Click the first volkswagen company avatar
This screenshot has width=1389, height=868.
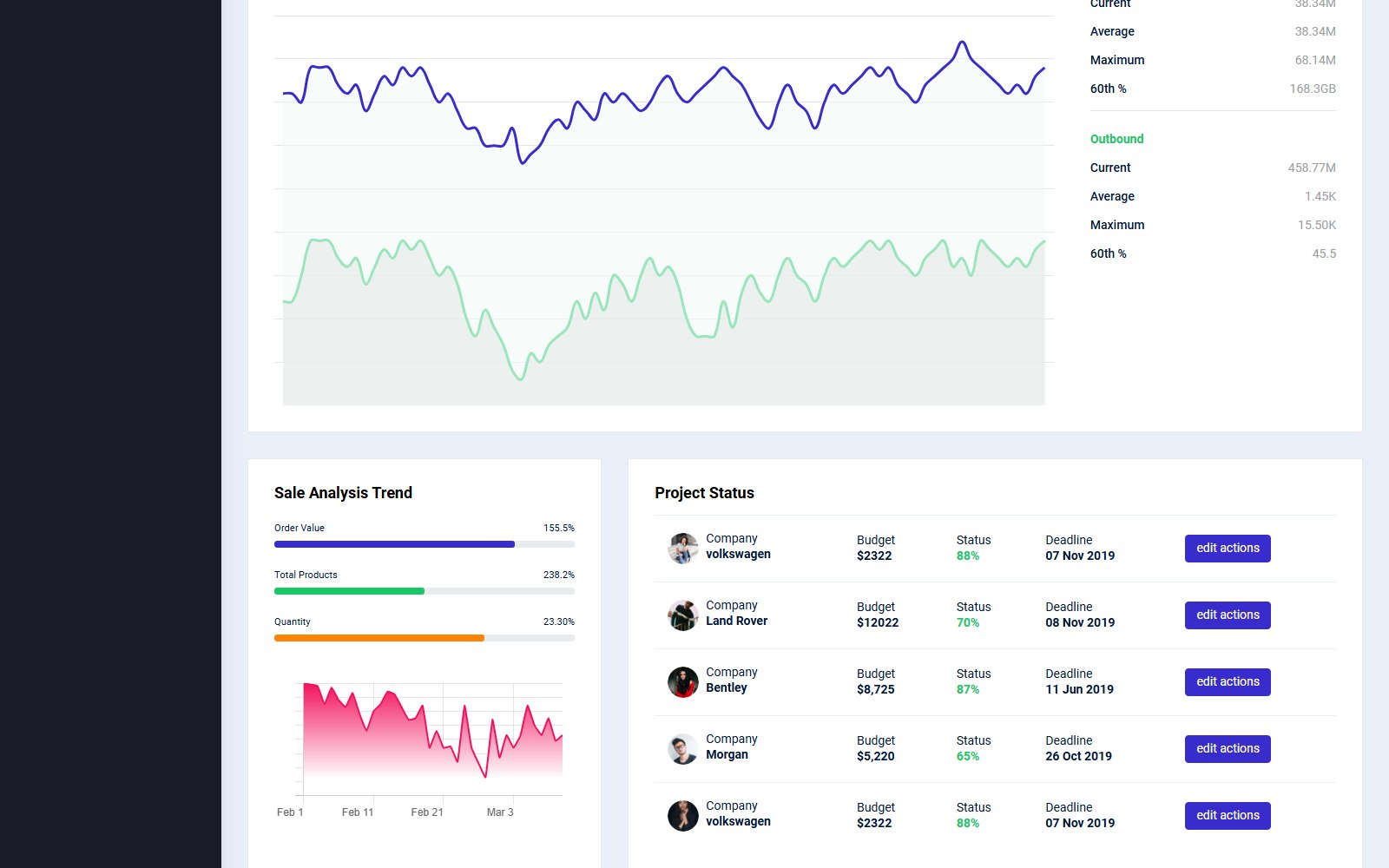pos(683,549)
